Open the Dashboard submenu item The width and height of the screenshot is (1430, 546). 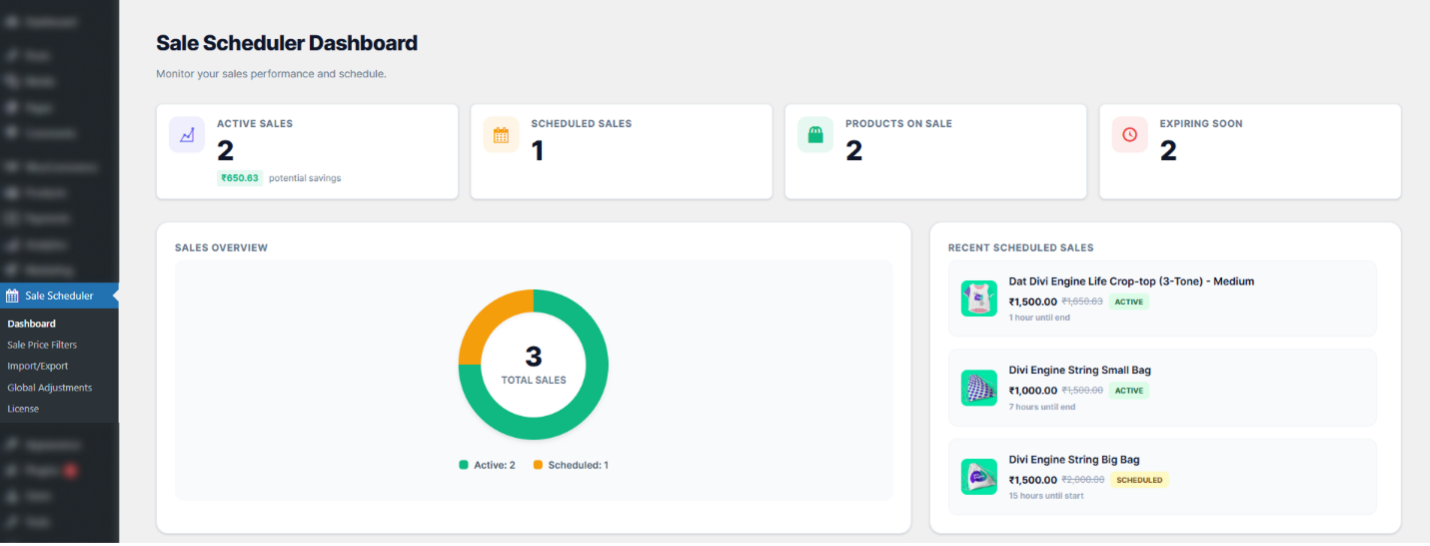(31, 324)
